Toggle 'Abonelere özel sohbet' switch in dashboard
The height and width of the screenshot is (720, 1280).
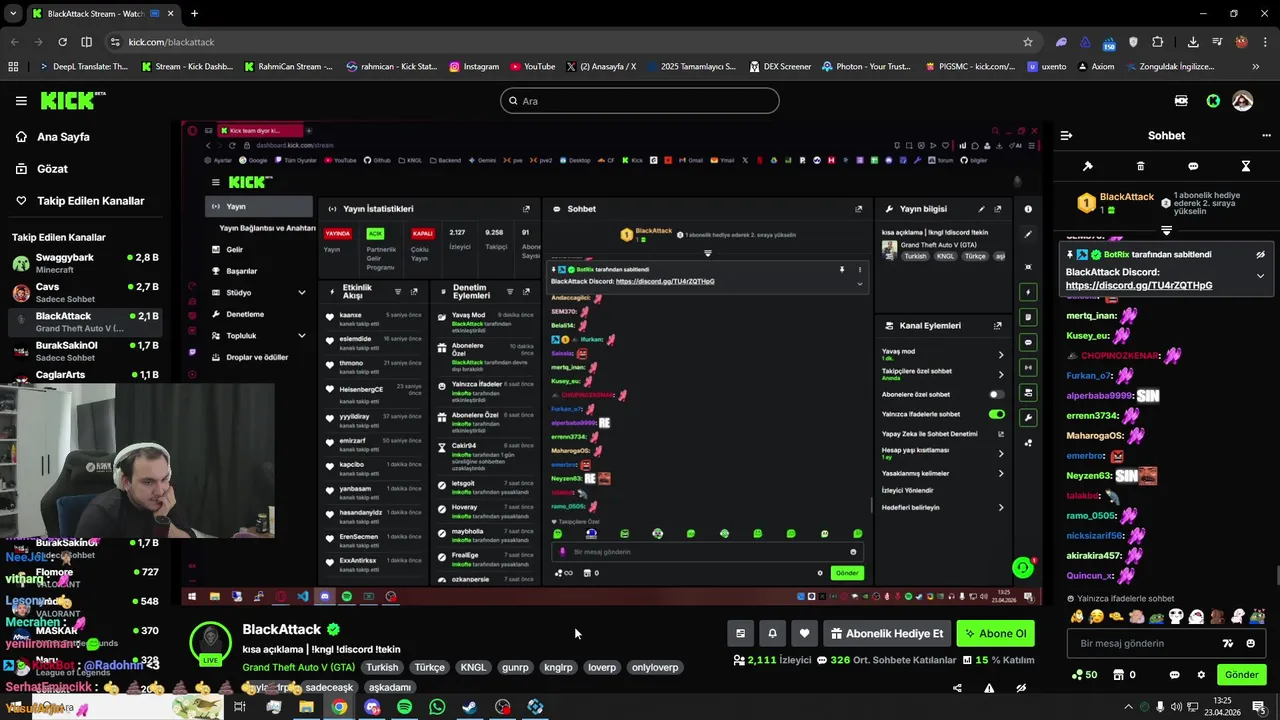pos(996,394)
